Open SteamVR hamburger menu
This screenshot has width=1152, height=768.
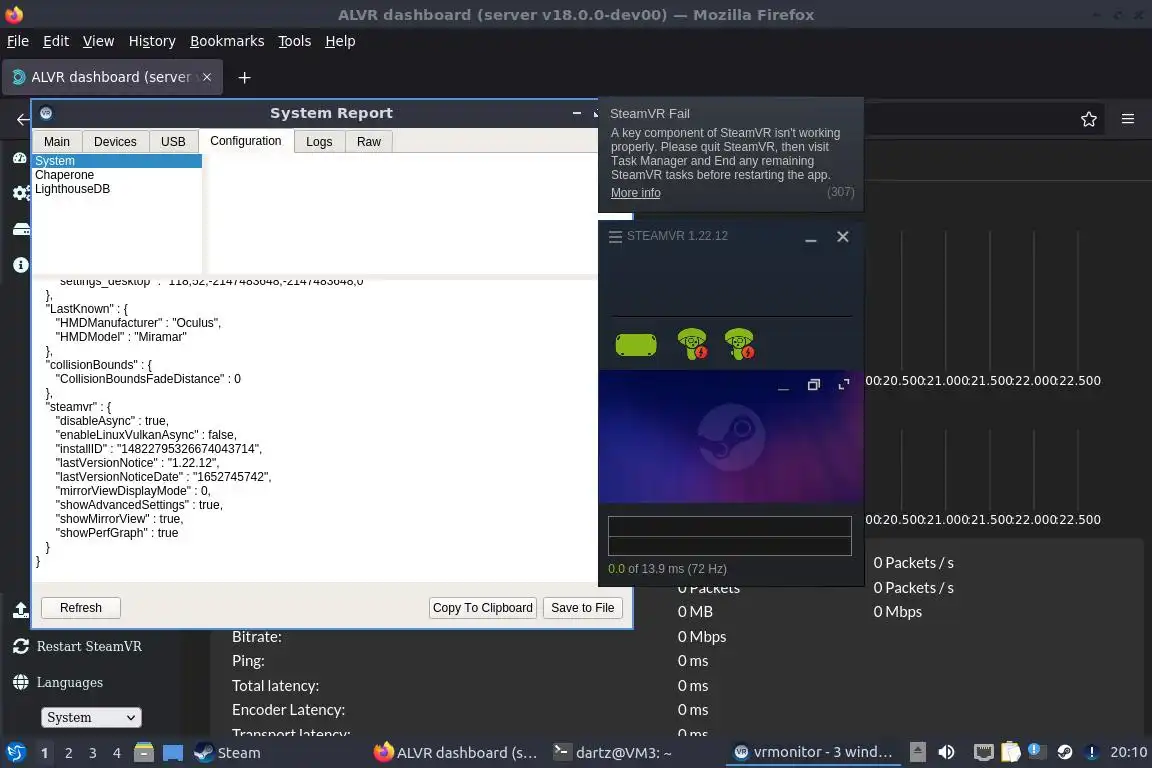[x=616, y=237]
